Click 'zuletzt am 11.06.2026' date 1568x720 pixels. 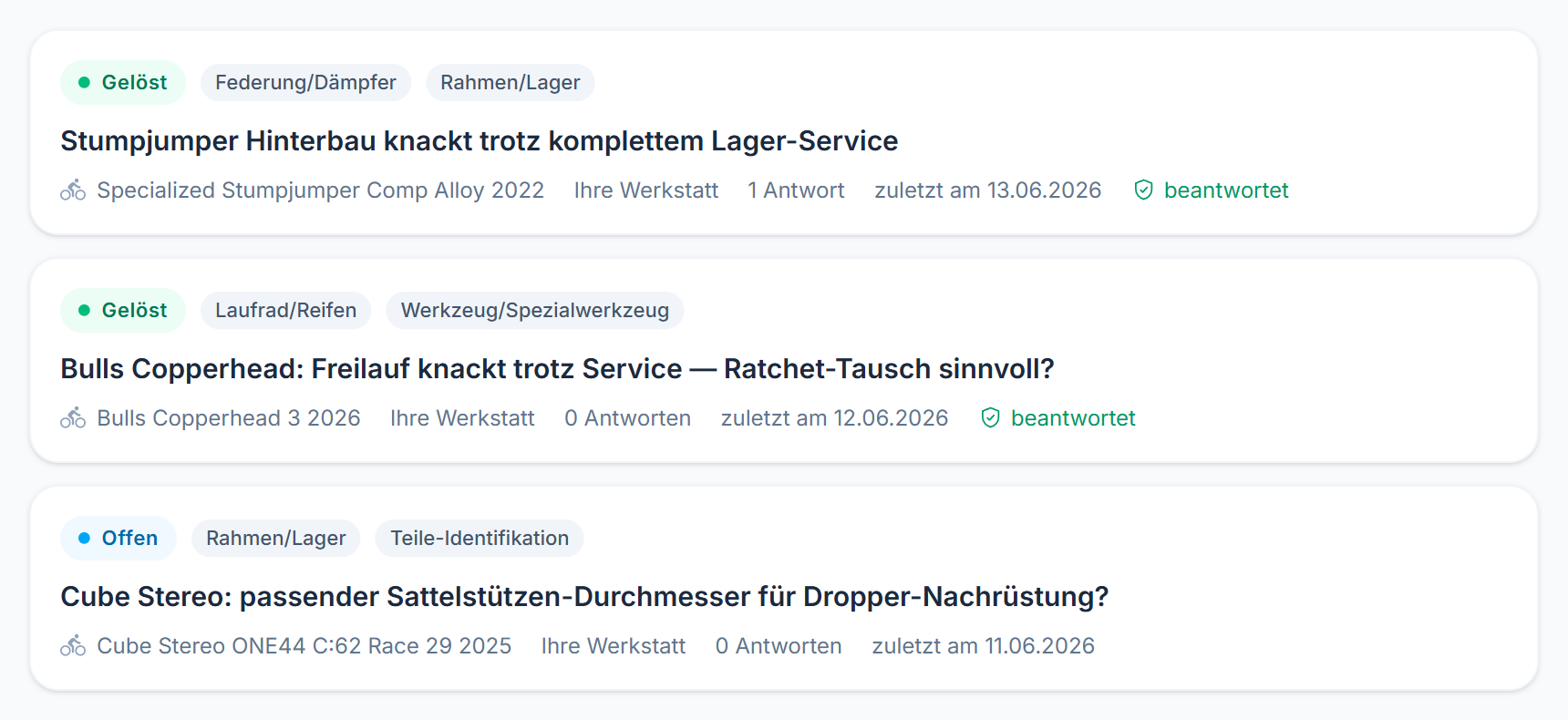[x=984, y=645]
